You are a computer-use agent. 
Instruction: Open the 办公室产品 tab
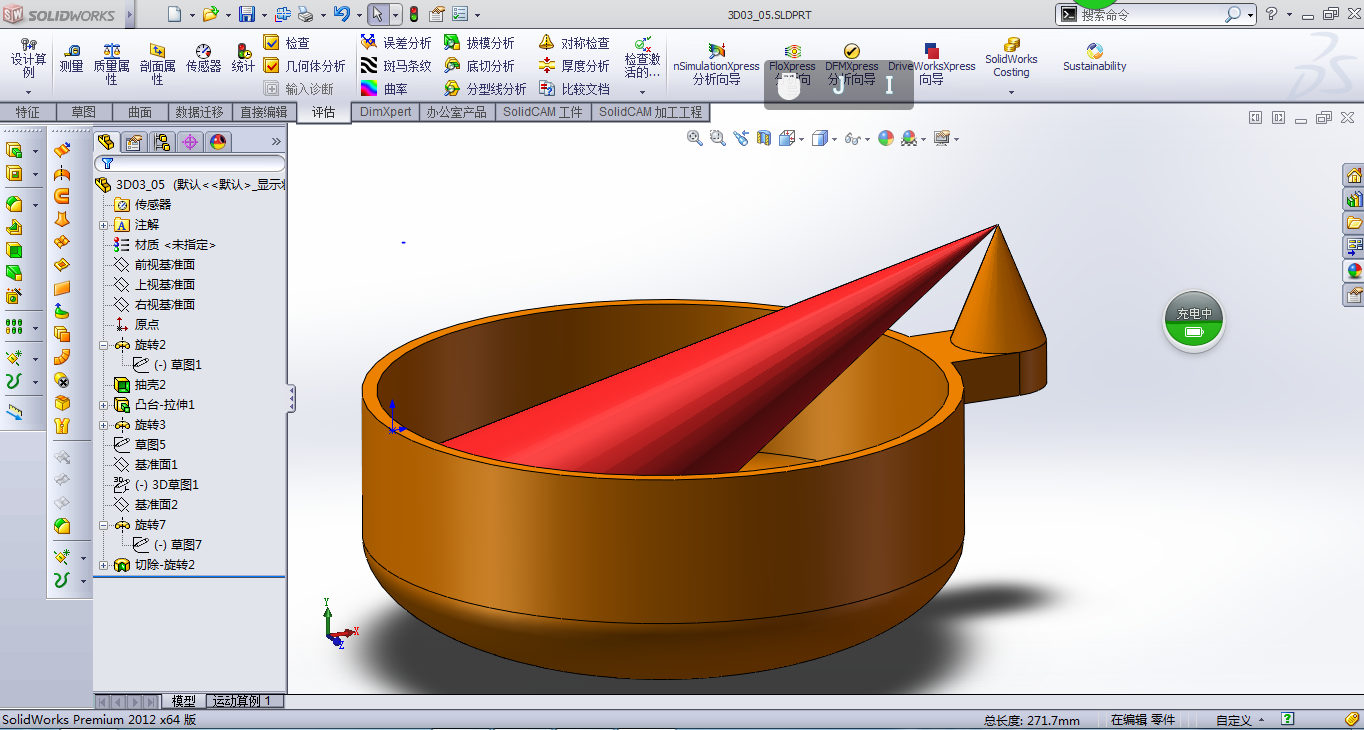pos(456,112)
